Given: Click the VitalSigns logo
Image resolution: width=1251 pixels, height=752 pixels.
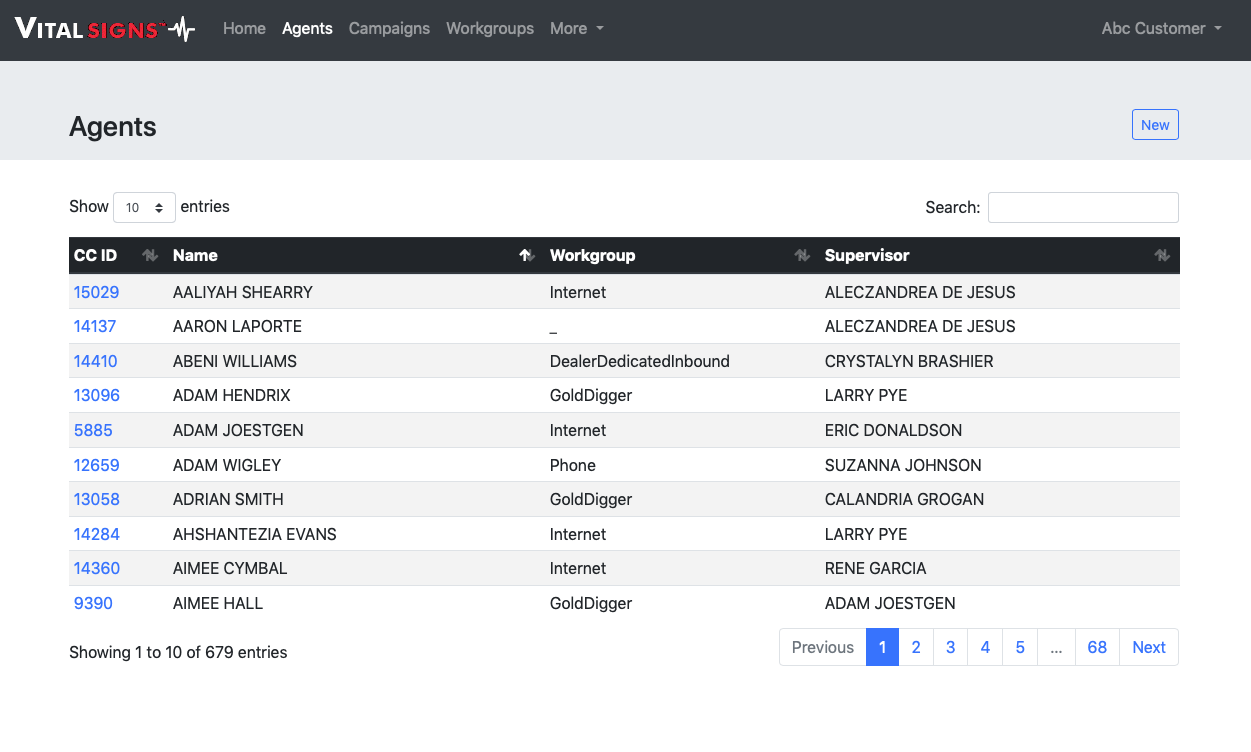Looking at the screenshot, I should click(x=105, y=29).
